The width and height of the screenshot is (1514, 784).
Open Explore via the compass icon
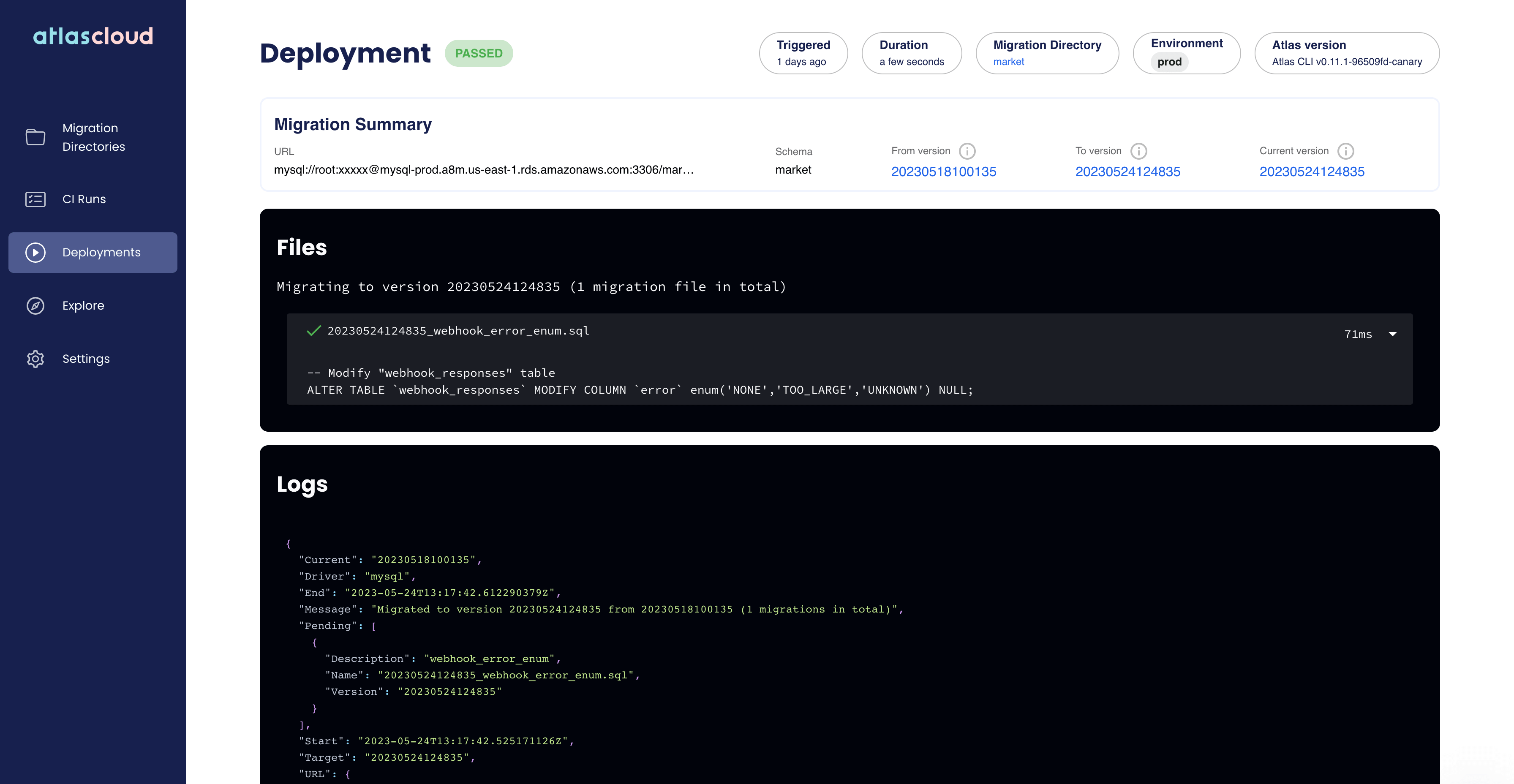pyautogui.click(x=35, y=305)
